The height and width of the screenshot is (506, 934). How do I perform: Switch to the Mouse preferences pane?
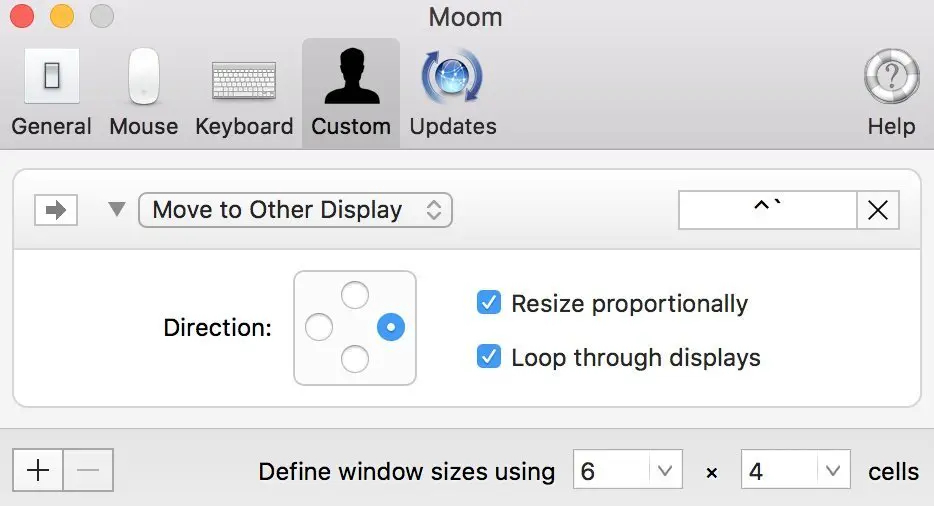[x=143, y=93]
